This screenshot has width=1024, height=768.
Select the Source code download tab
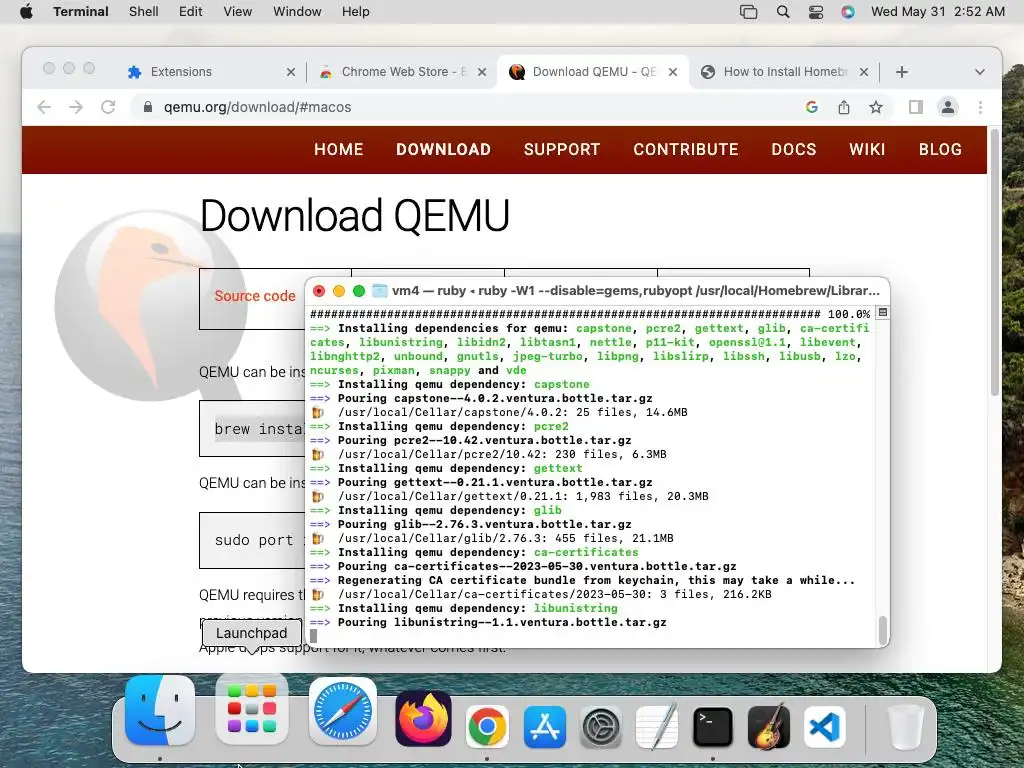pyautogui.click(x=255, y=296)
